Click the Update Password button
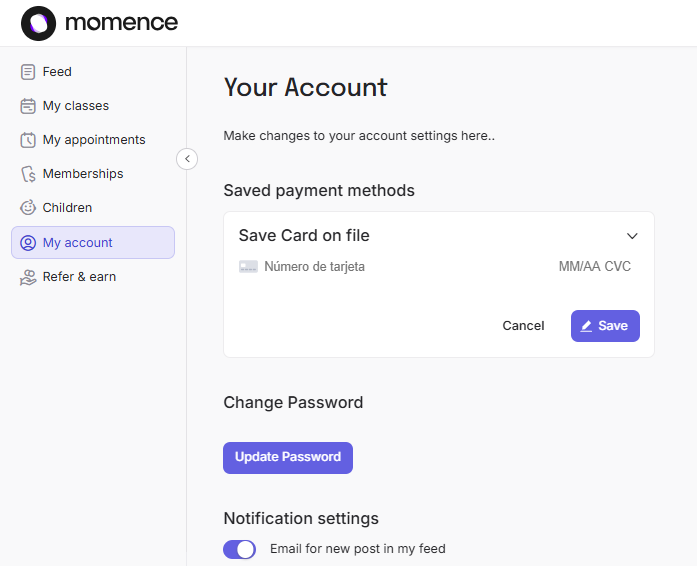697x566 pixels. pyautogui.click(x=288, y=457)
